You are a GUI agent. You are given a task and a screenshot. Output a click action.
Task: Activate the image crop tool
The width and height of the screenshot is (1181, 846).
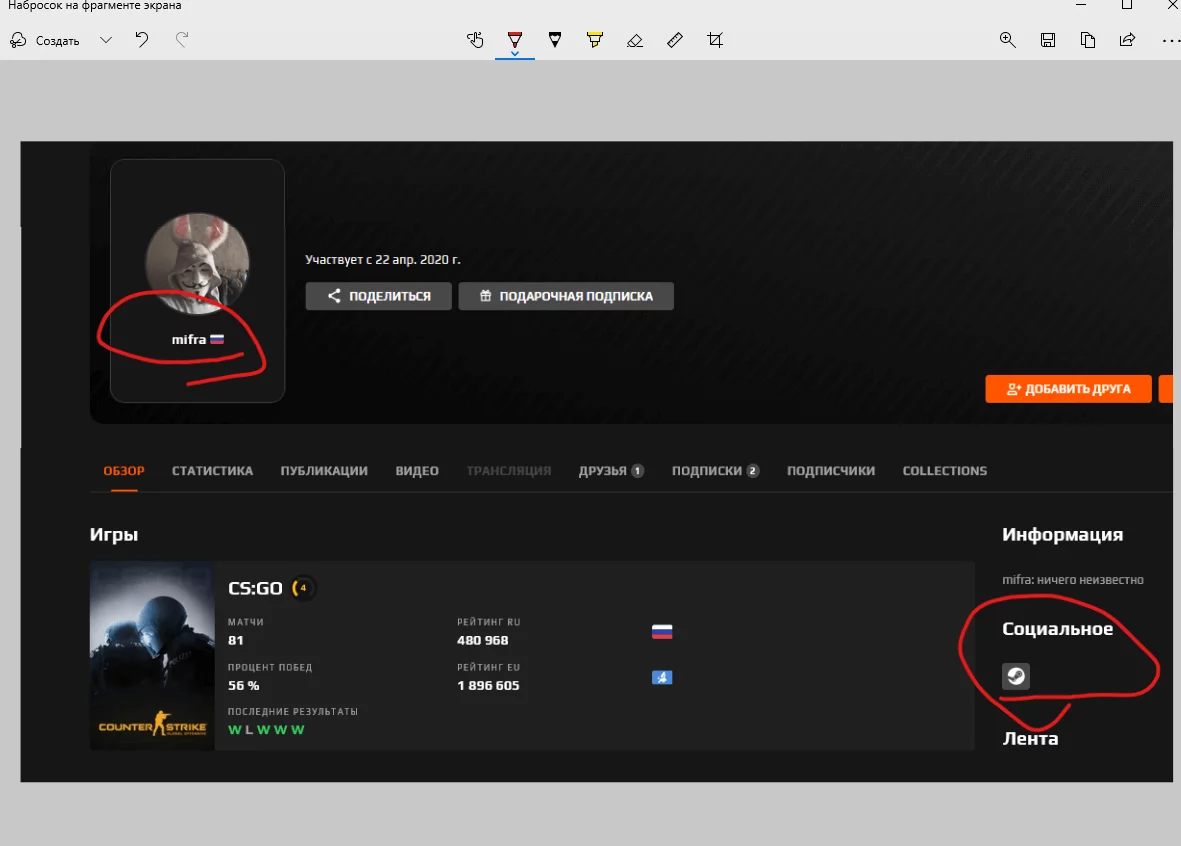point(714,40)
